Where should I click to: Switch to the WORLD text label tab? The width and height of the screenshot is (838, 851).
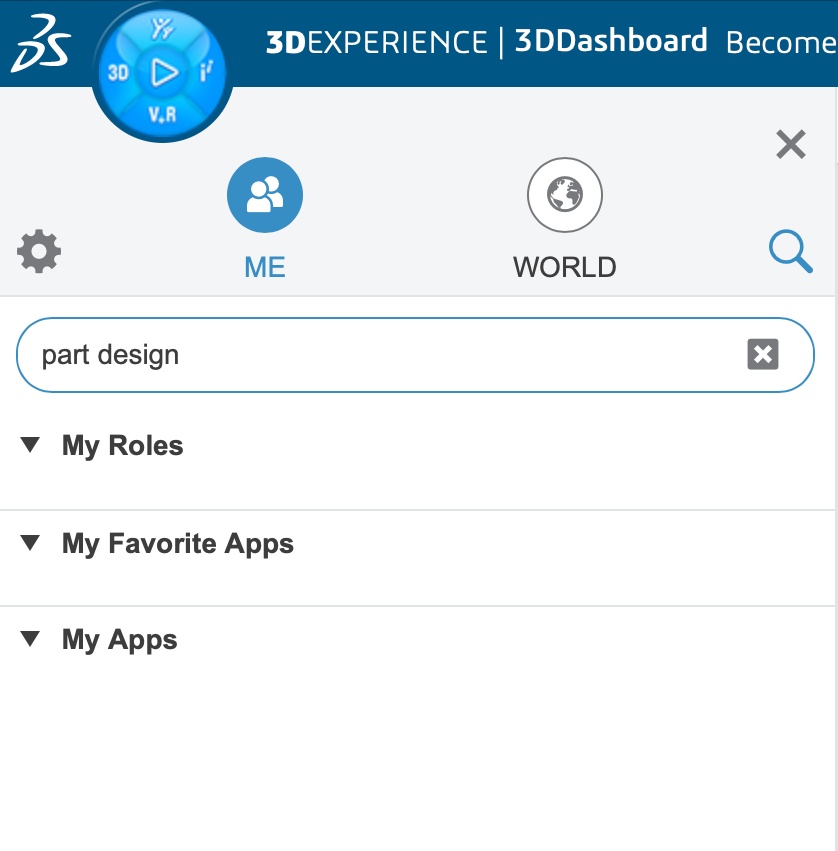[564, 267]
